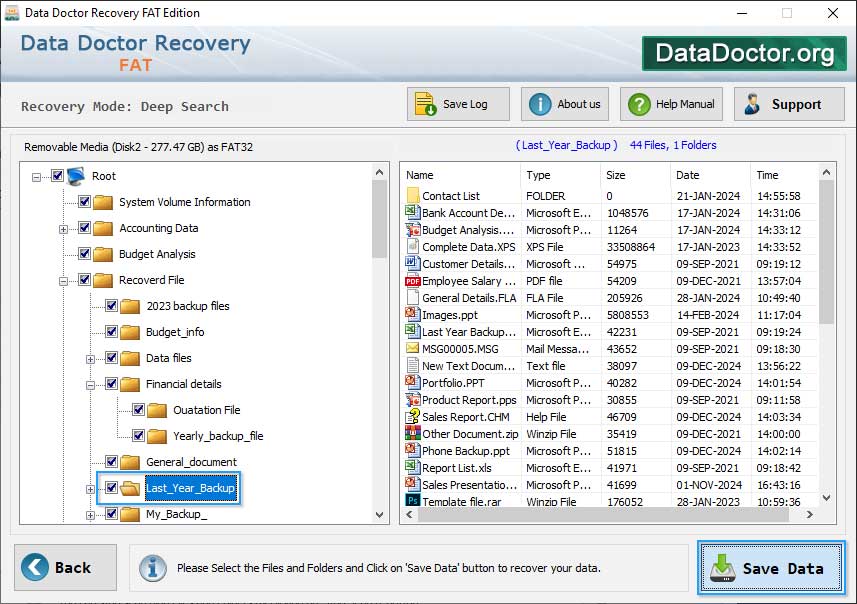
Task: Open the Help Manual
Action: [671, 104]
